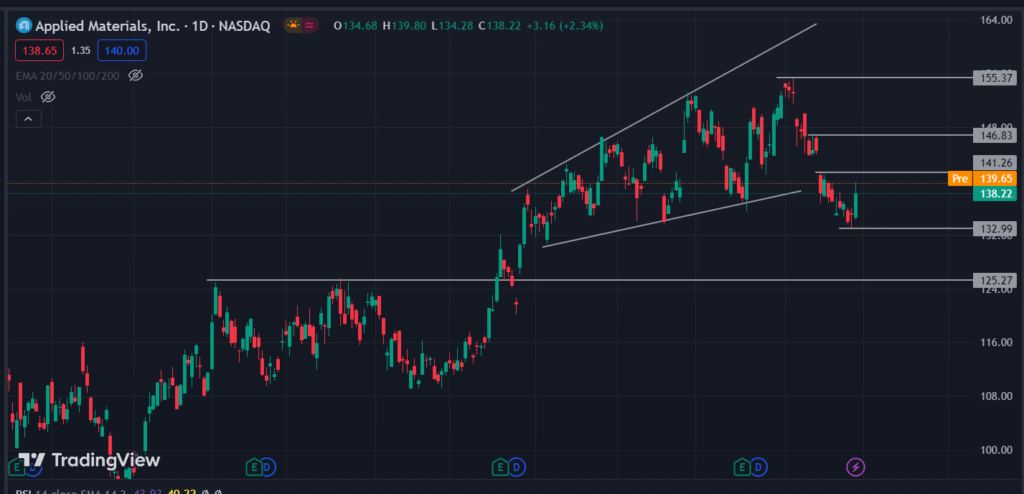
Task: Open the dividend D marker second from the right
Action: tap(517, 467)
